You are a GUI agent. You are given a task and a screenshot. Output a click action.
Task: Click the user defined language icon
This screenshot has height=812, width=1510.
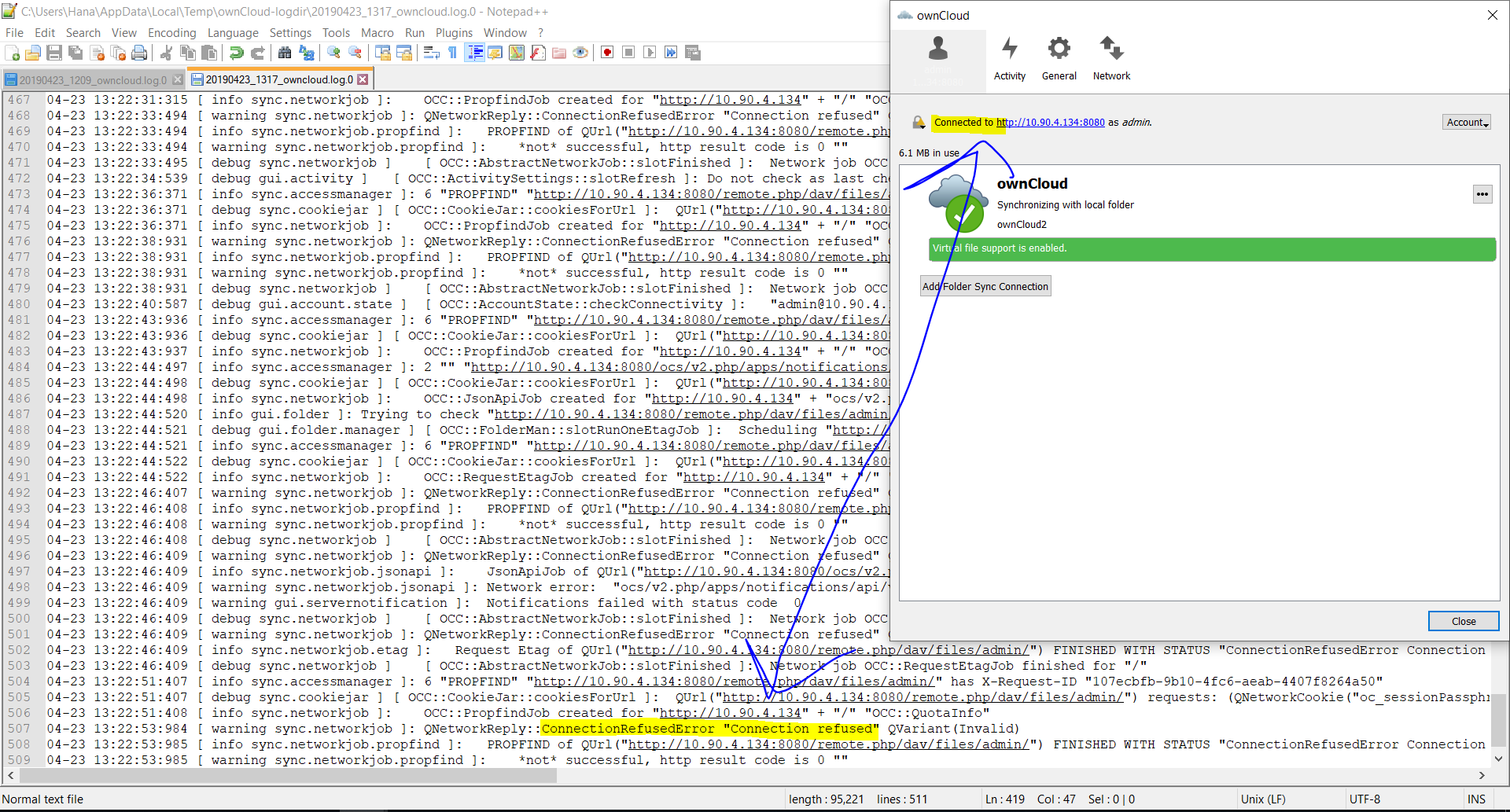tap(495, 53)
